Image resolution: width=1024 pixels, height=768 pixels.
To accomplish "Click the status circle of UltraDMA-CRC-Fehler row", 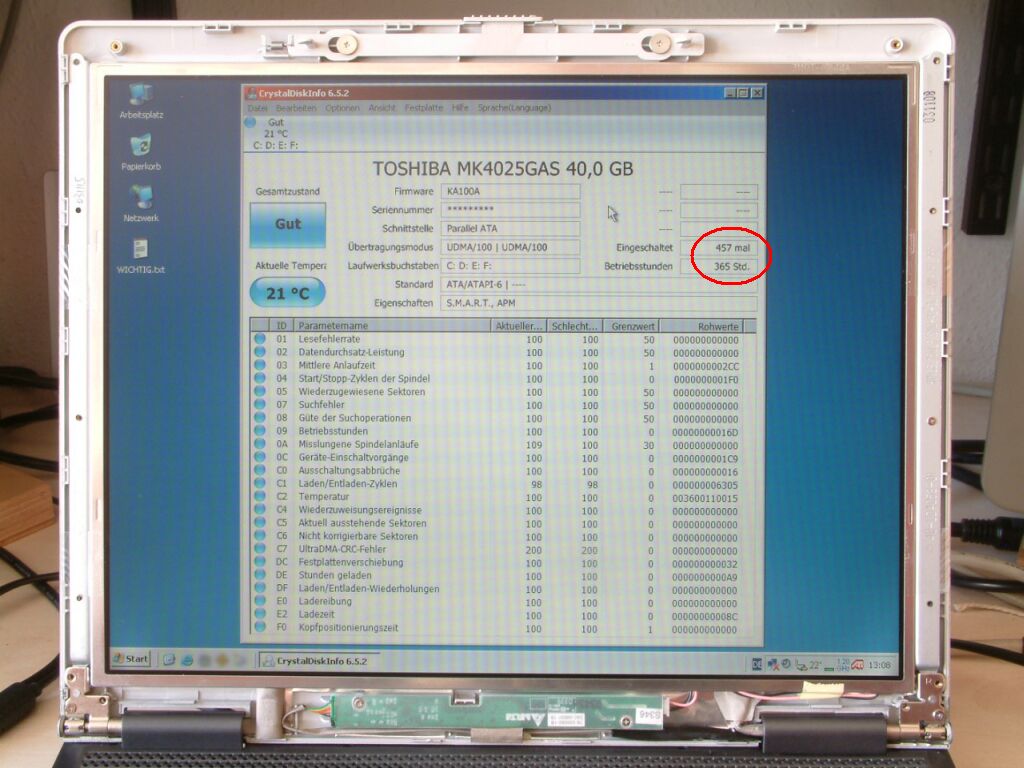I will click(x=260, y=549).
